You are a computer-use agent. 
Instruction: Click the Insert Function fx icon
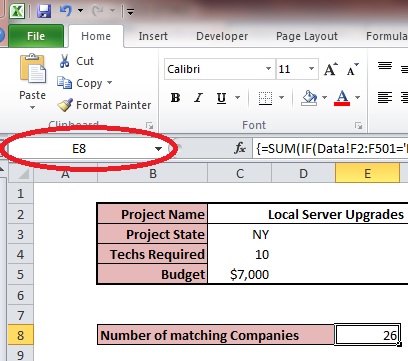click(240, 148)
